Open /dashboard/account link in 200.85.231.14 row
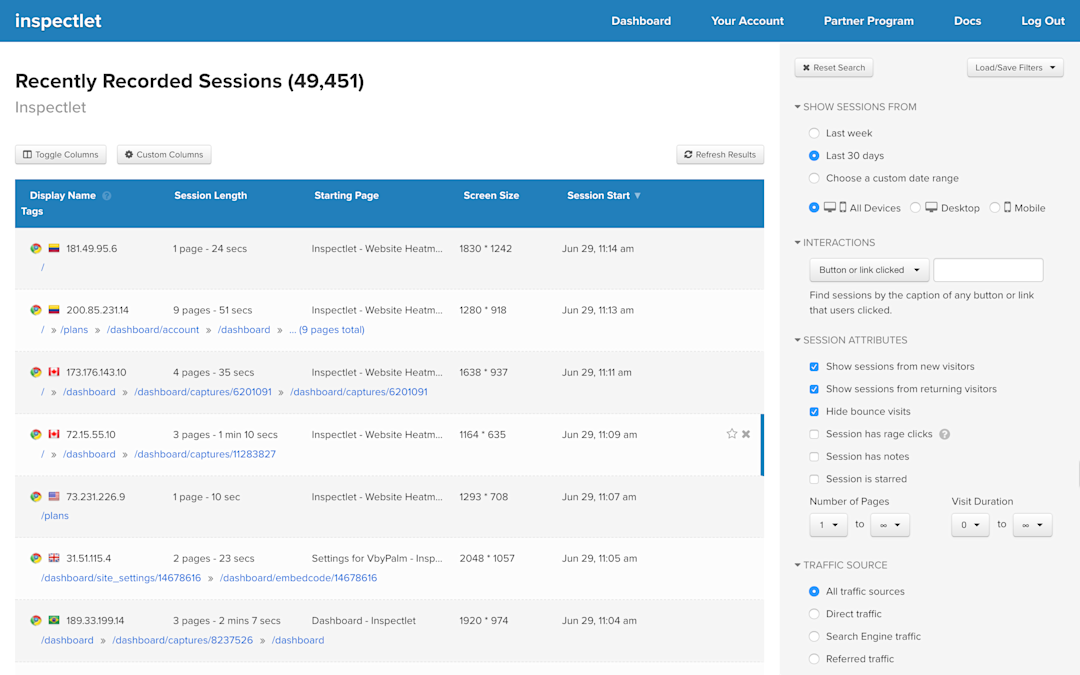The image size is (1080, 675). coord(153,330)
